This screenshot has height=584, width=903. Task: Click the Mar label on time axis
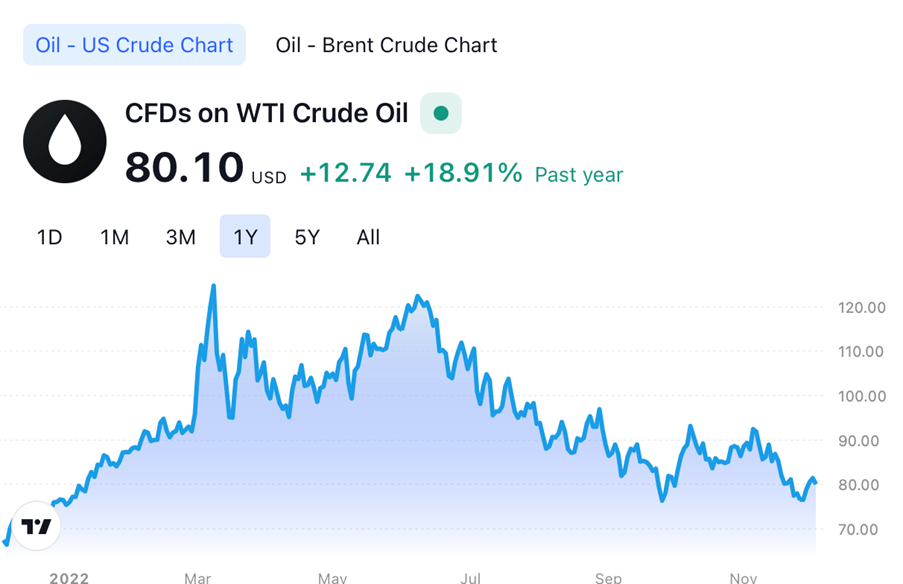point(198,577)
